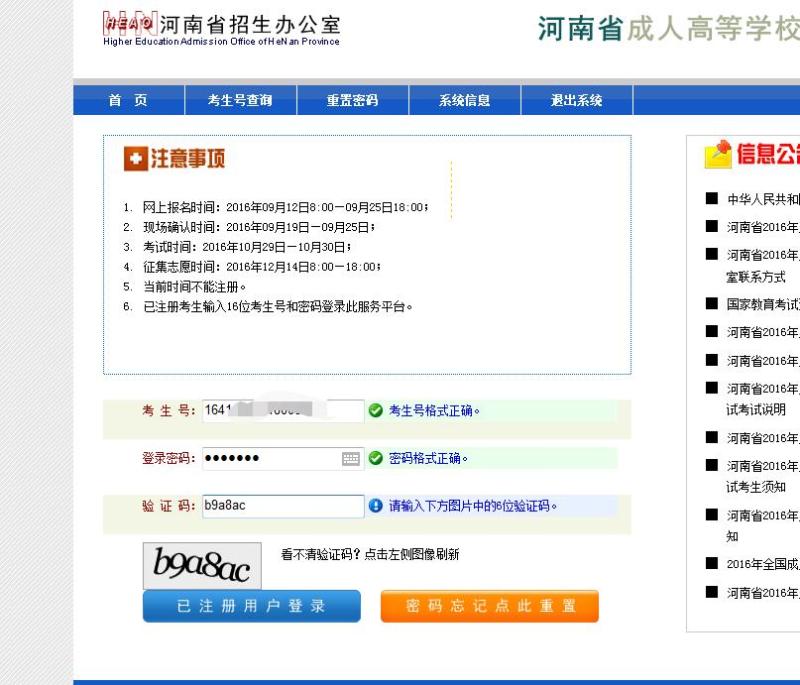Refresh the captcha image b9a8ac
The height and width of the screenshot is (685, 800).
(202, 566)
